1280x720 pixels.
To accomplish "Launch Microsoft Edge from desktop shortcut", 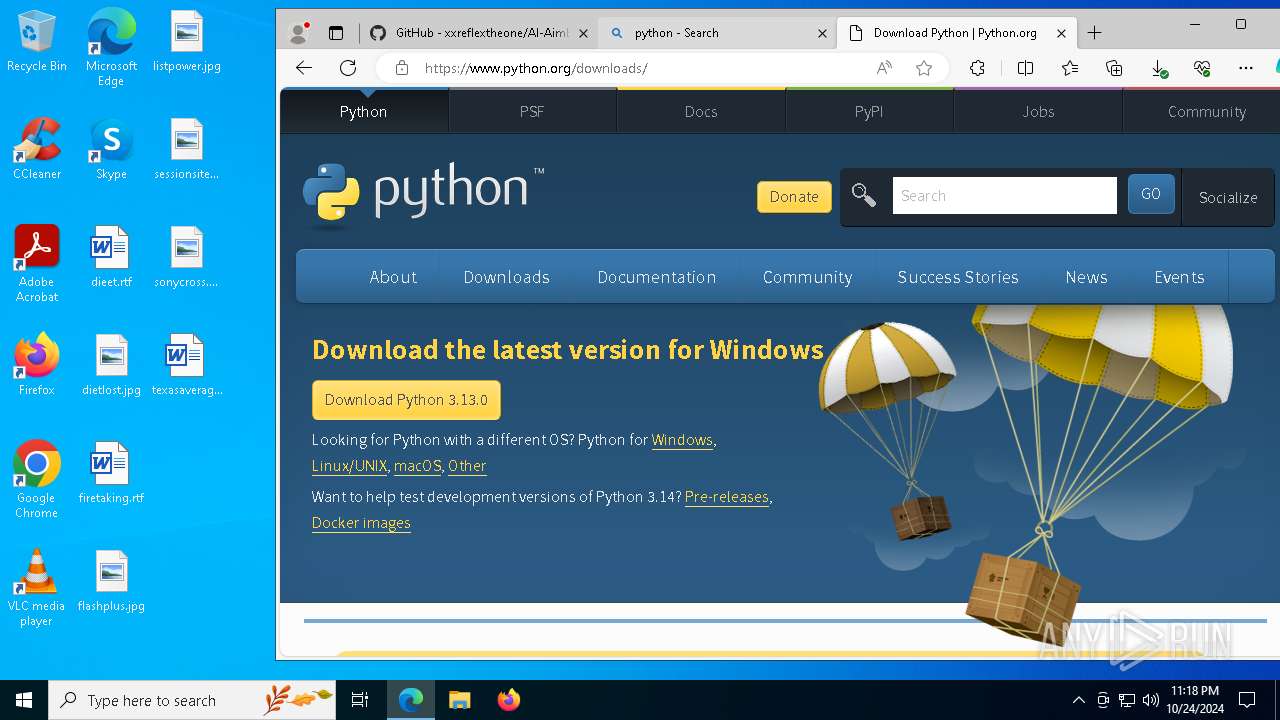I will tap(111, 48).
